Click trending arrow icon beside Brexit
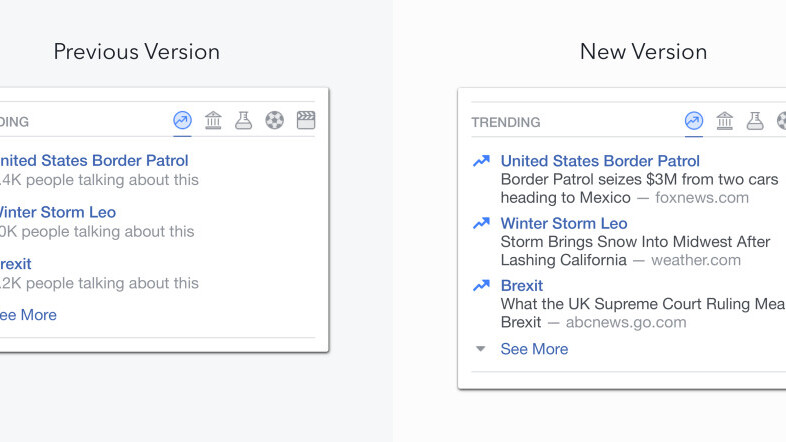The height and width of the screenshot is (442, 786). [481, 285]
